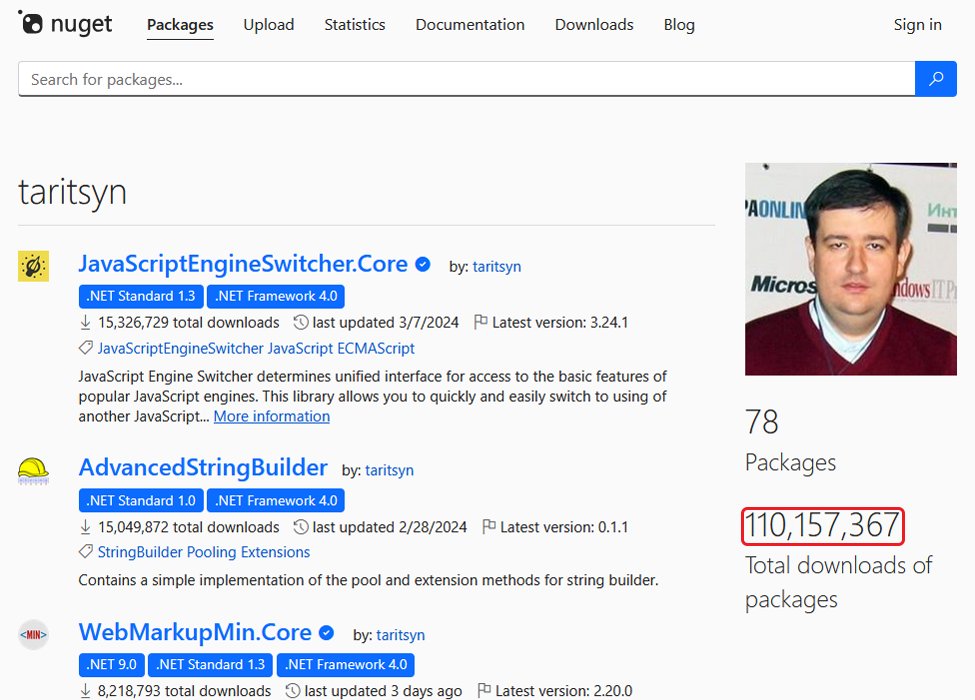Switch to the Upload section
Image resolution: width=975 pixels, height=700 pixels.
coord(268,24)
